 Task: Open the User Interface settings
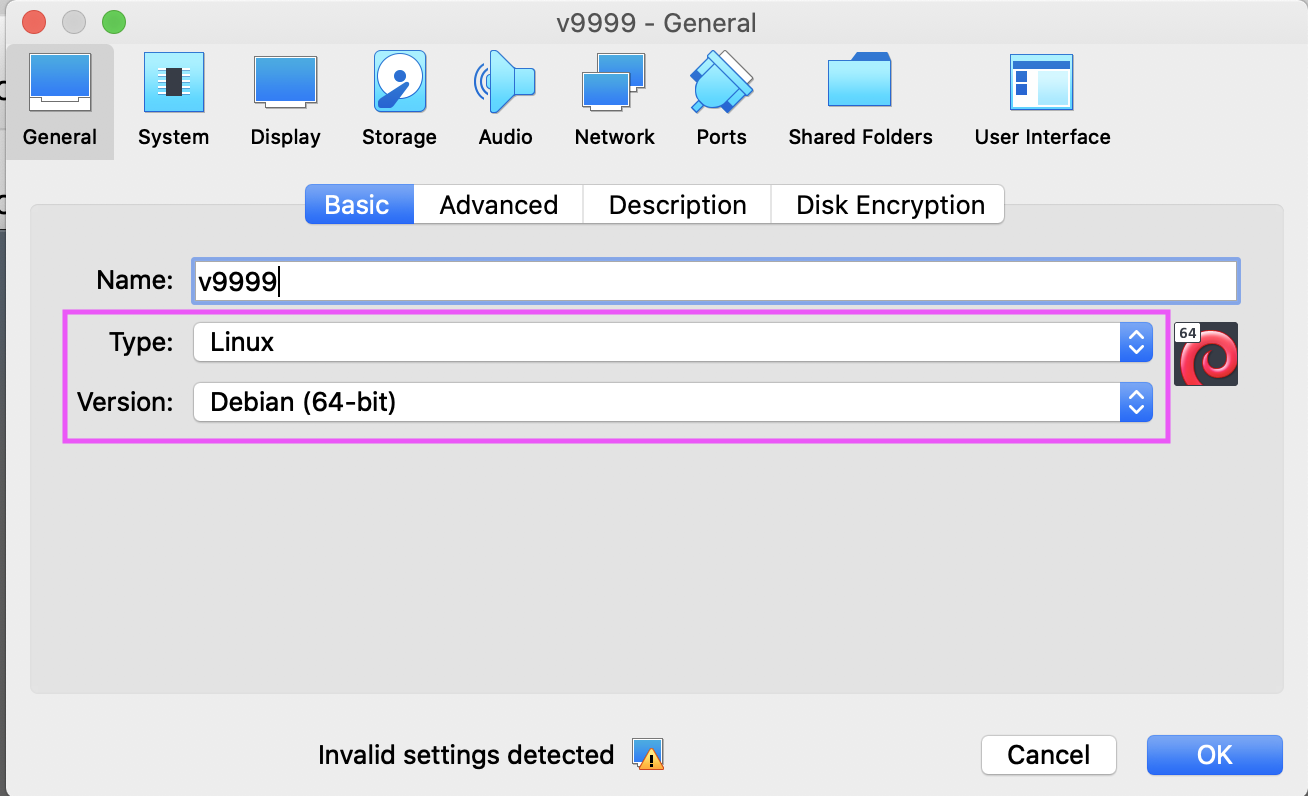(x=1042, y=101)
